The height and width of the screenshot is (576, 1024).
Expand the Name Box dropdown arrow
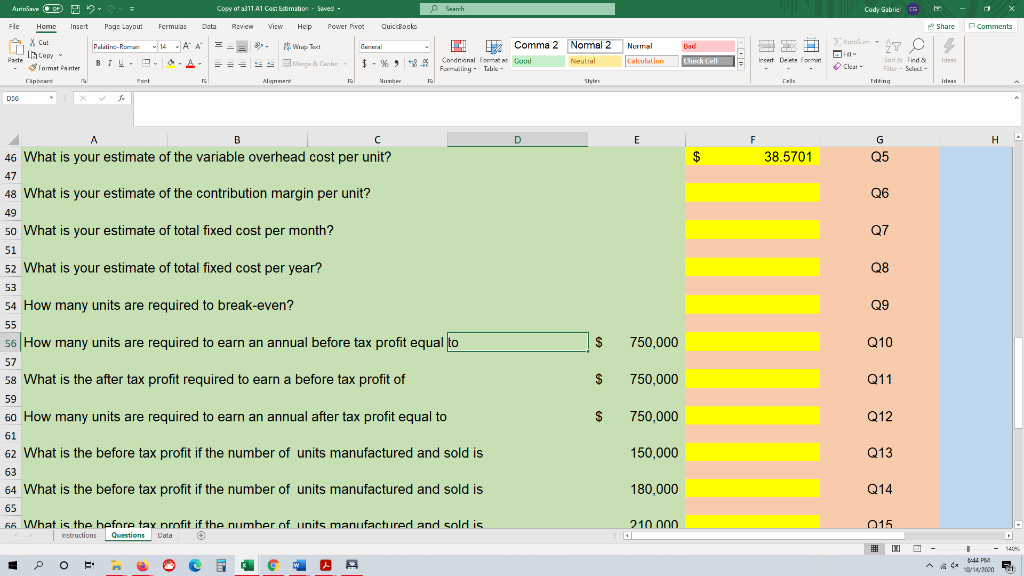(x=51, y=98)
